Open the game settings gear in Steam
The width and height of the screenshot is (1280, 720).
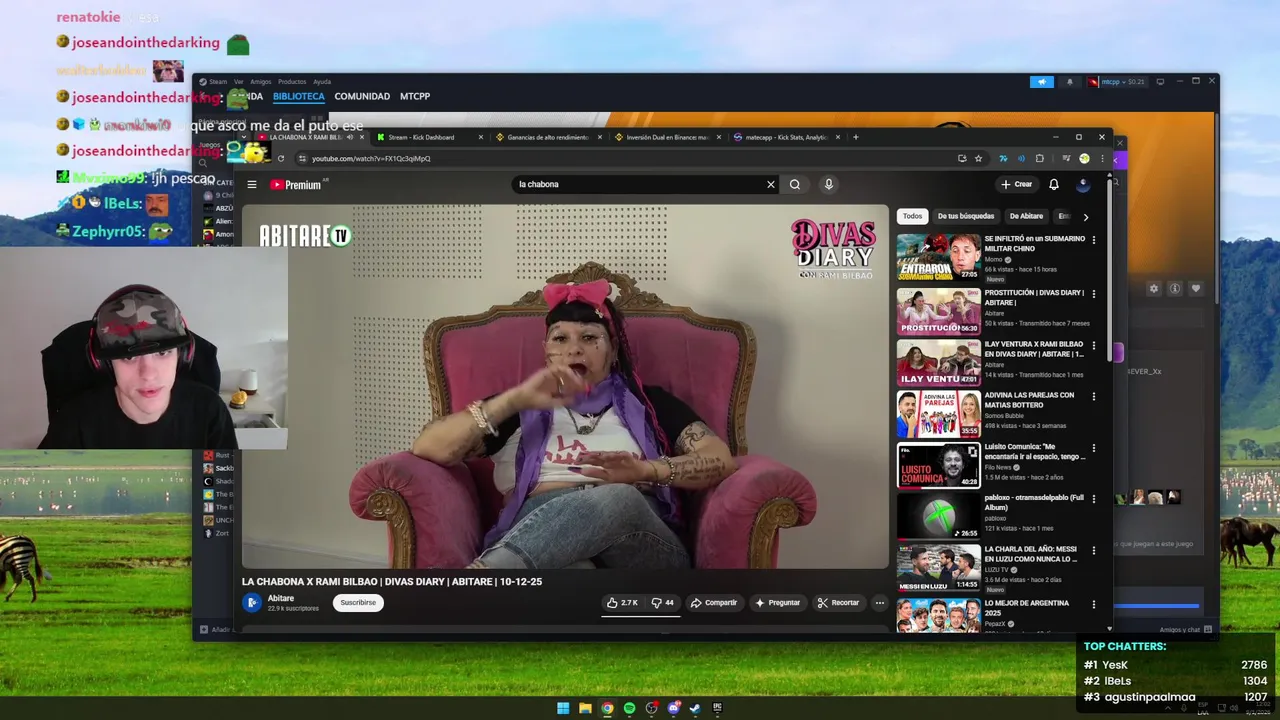point(1153,288)
